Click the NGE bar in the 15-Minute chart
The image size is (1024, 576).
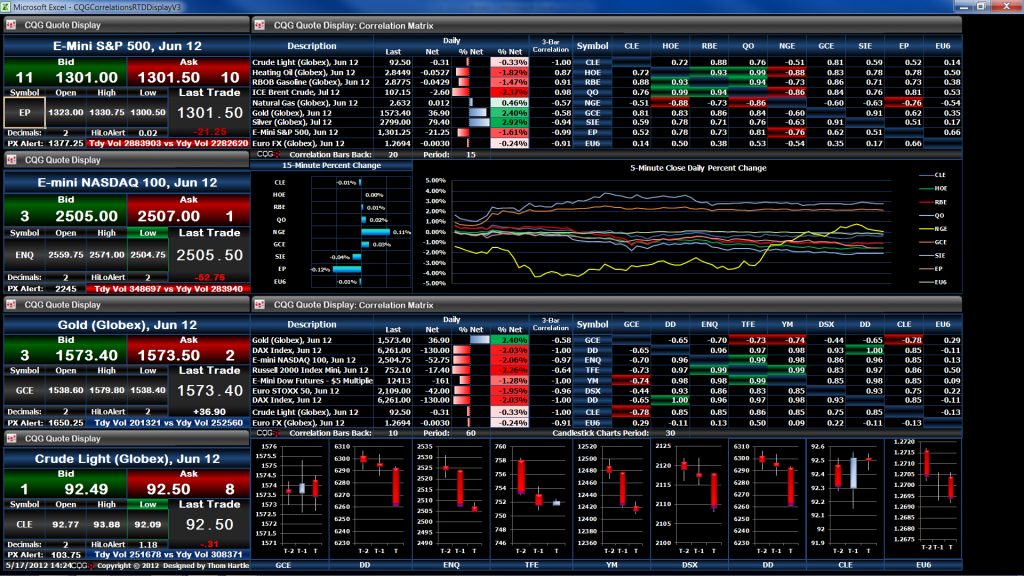(376, 232)
